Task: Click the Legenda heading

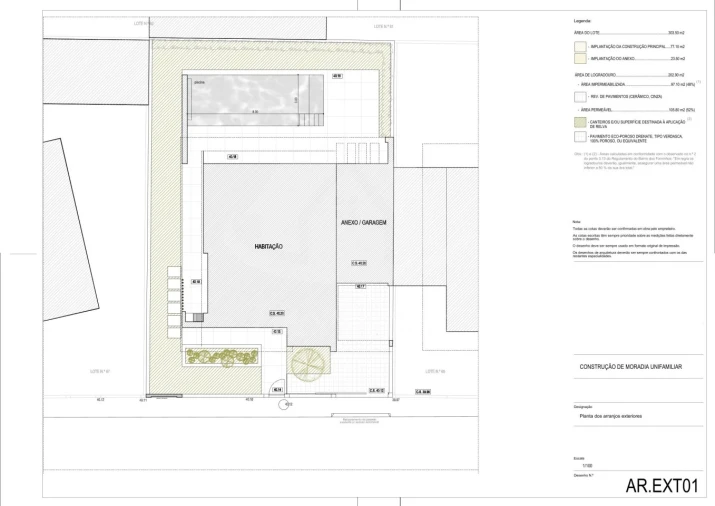Action: 582,21
